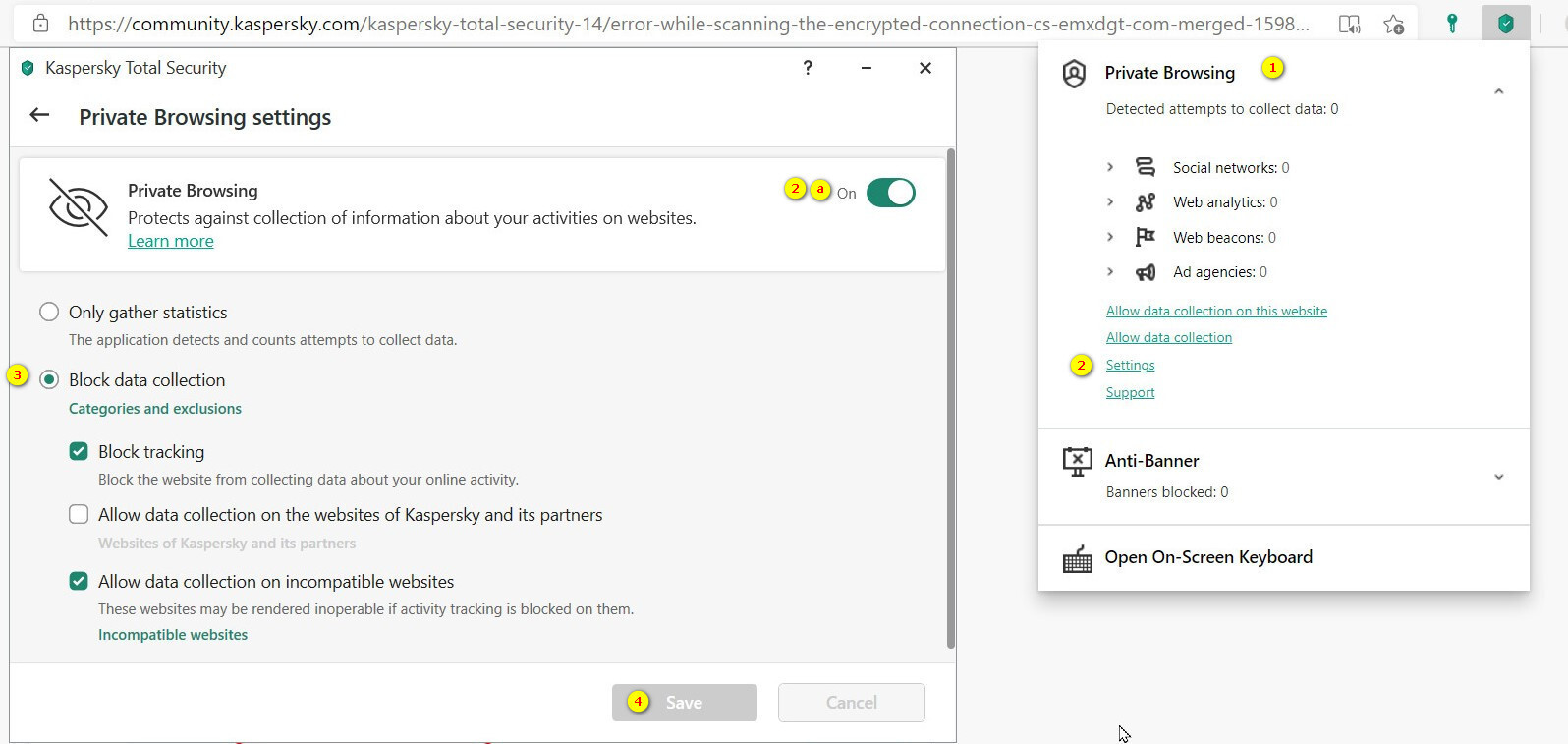This screenshot has width=1568, height=744.
Task: Expand the Web analytics category
Action: click(1110, 201)
